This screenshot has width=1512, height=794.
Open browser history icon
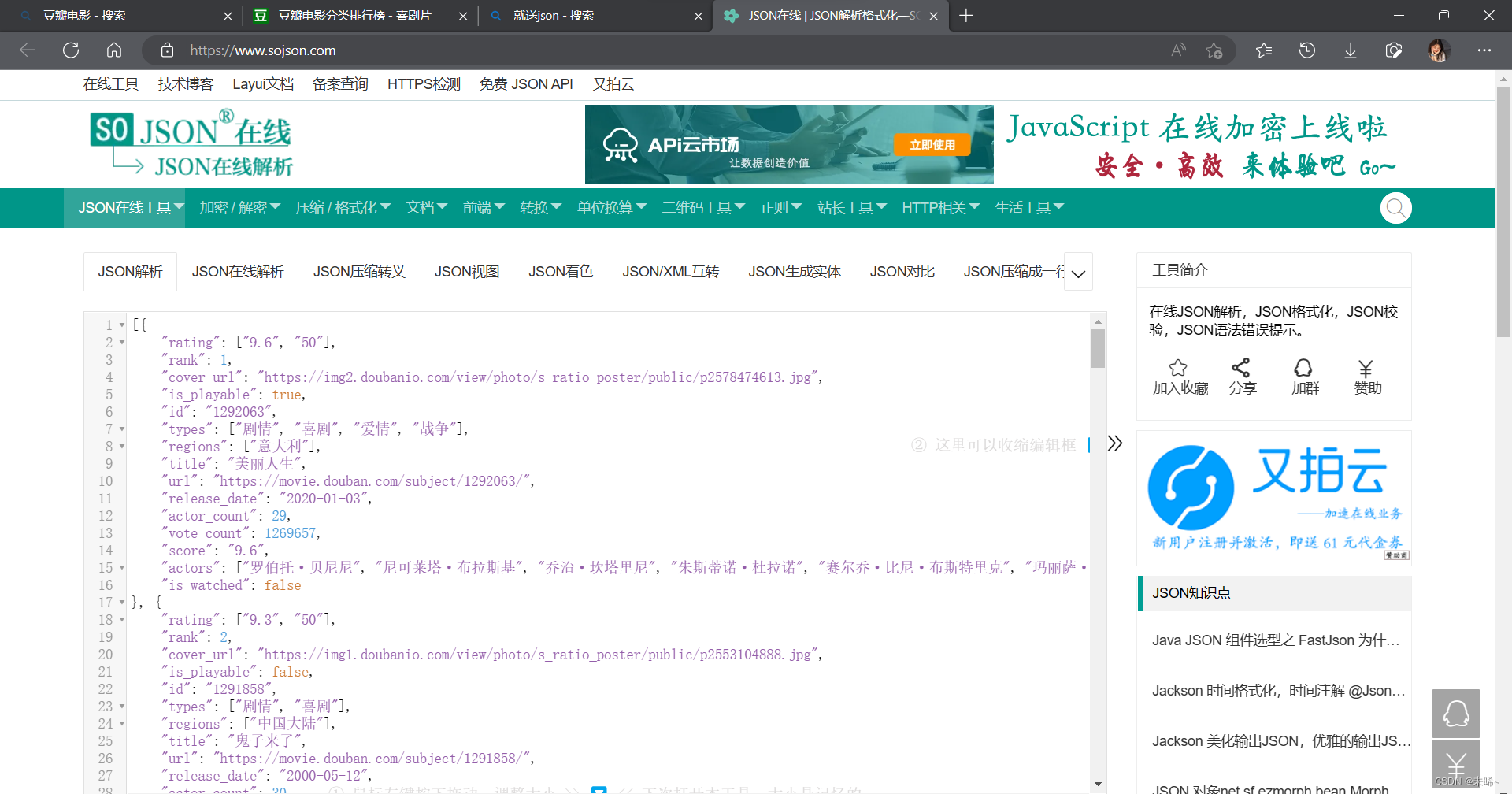(x=1307, y=50)
